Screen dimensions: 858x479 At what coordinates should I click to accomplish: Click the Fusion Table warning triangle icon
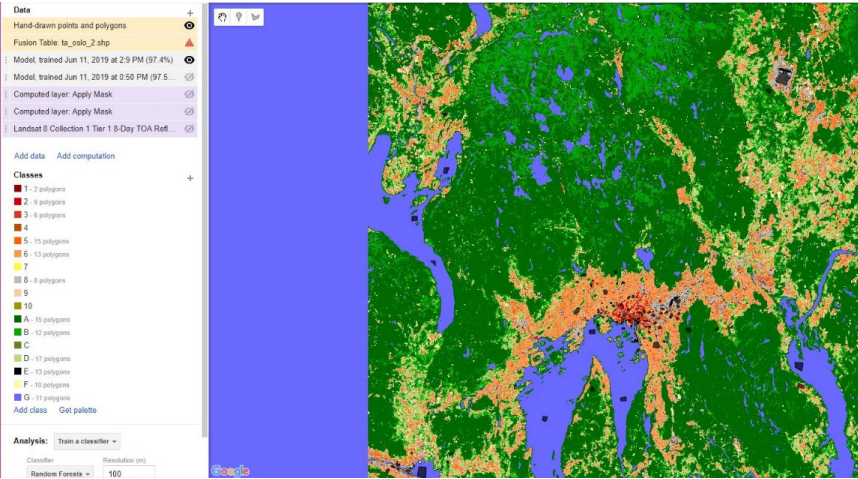pyautogui.click(x=189, y=43)
